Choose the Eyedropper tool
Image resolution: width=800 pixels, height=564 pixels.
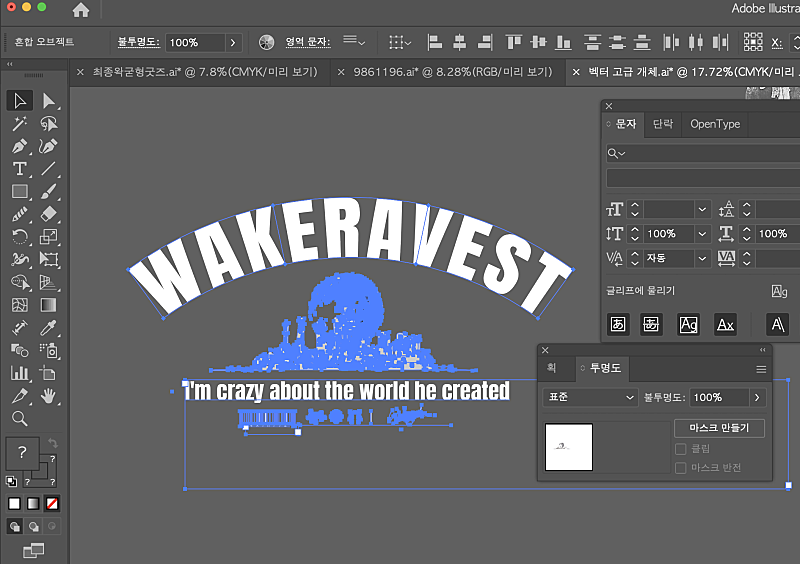coord(48,328)
